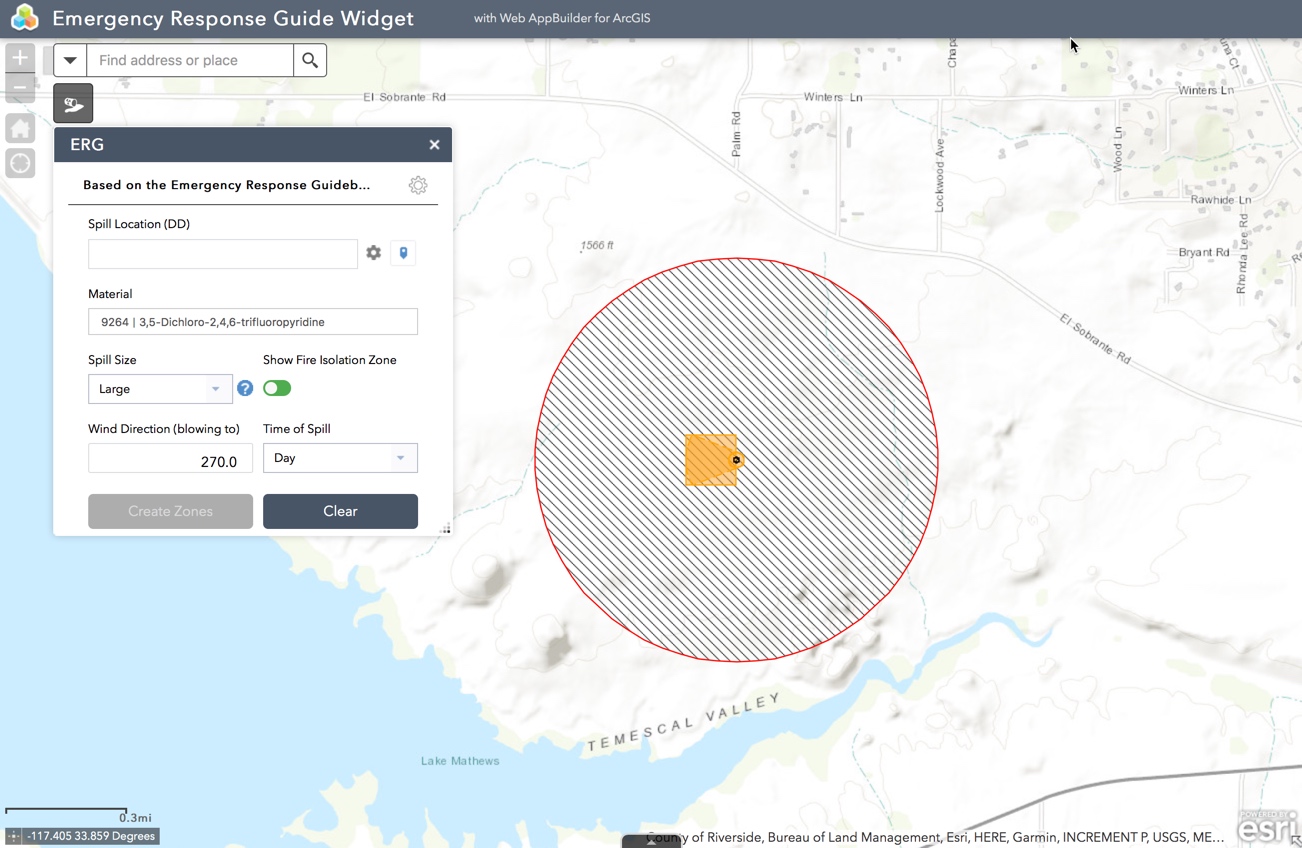1302x848 pixels.
Task: Click the "Based on the Emergency Response Guideb..." heading
Action: 227,185
